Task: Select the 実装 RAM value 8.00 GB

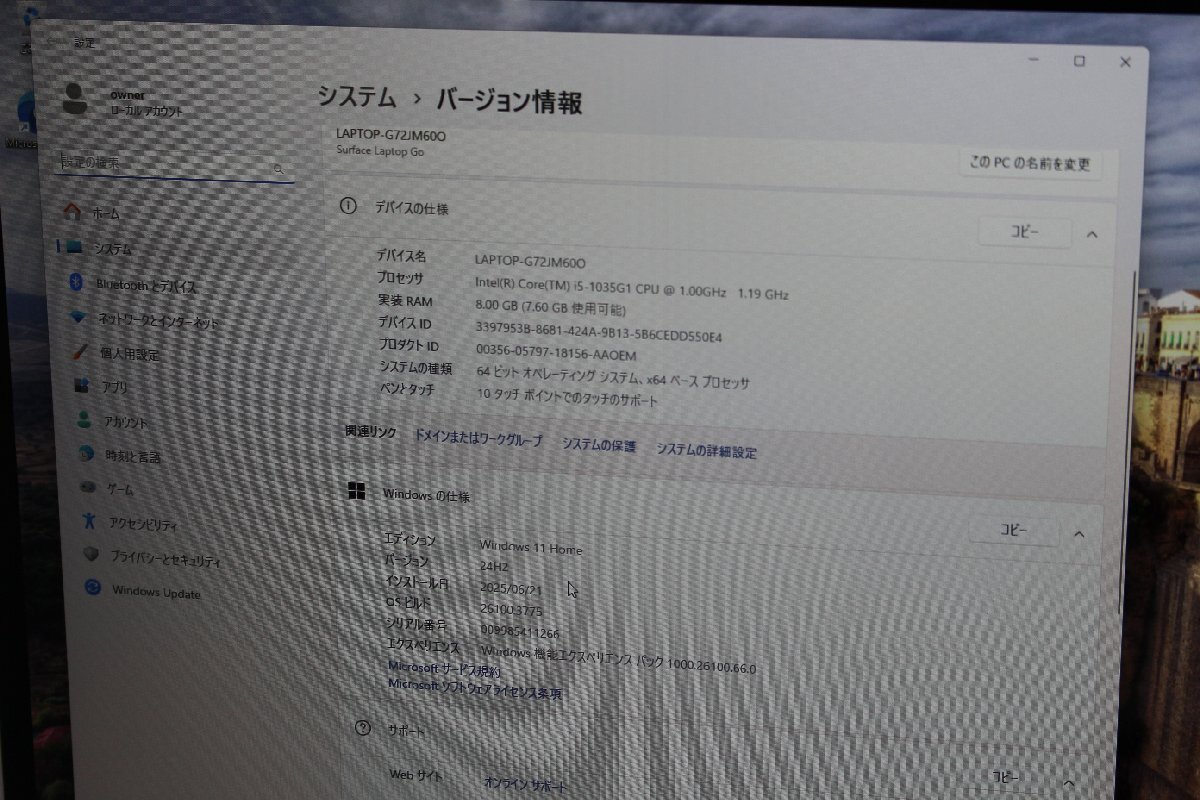Action: (552, 310)
